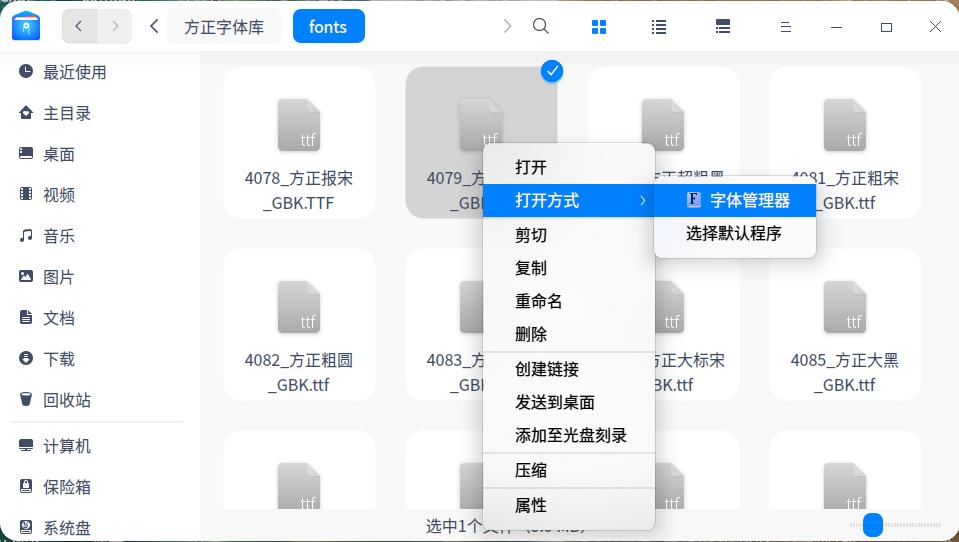Open the 方正字体库 breadcrumb folder
959x542 pixels.
(x=224, y=27)
